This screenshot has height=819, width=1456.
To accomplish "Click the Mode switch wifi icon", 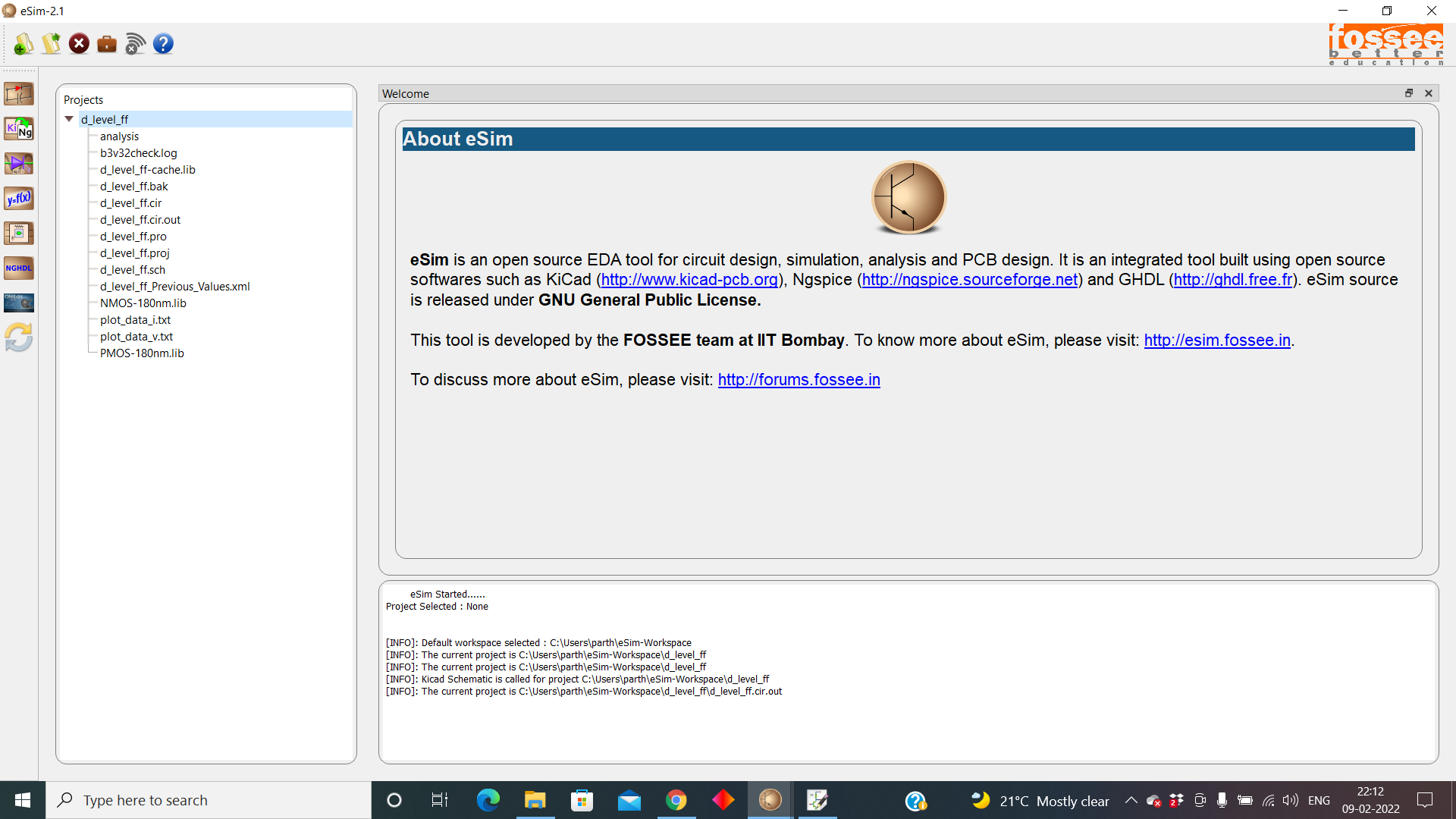I will 135,44.
